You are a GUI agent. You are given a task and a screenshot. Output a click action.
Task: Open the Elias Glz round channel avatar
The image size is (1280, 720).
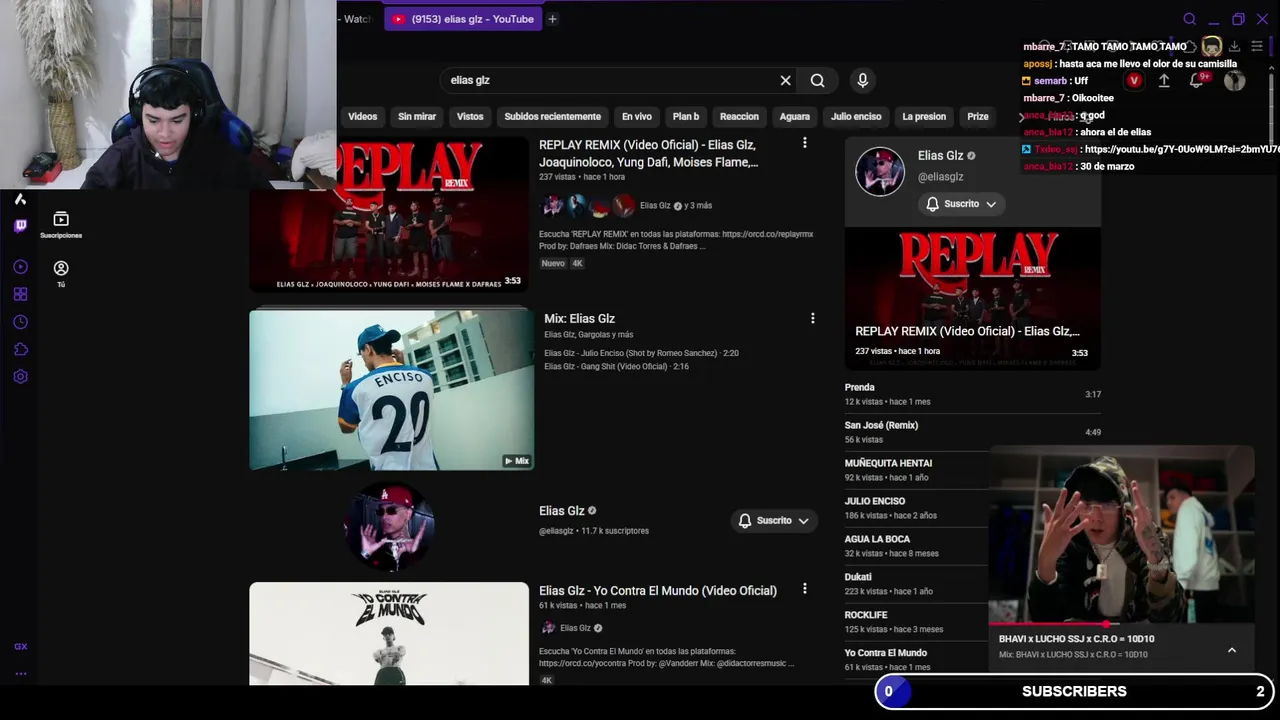[389, 525]
